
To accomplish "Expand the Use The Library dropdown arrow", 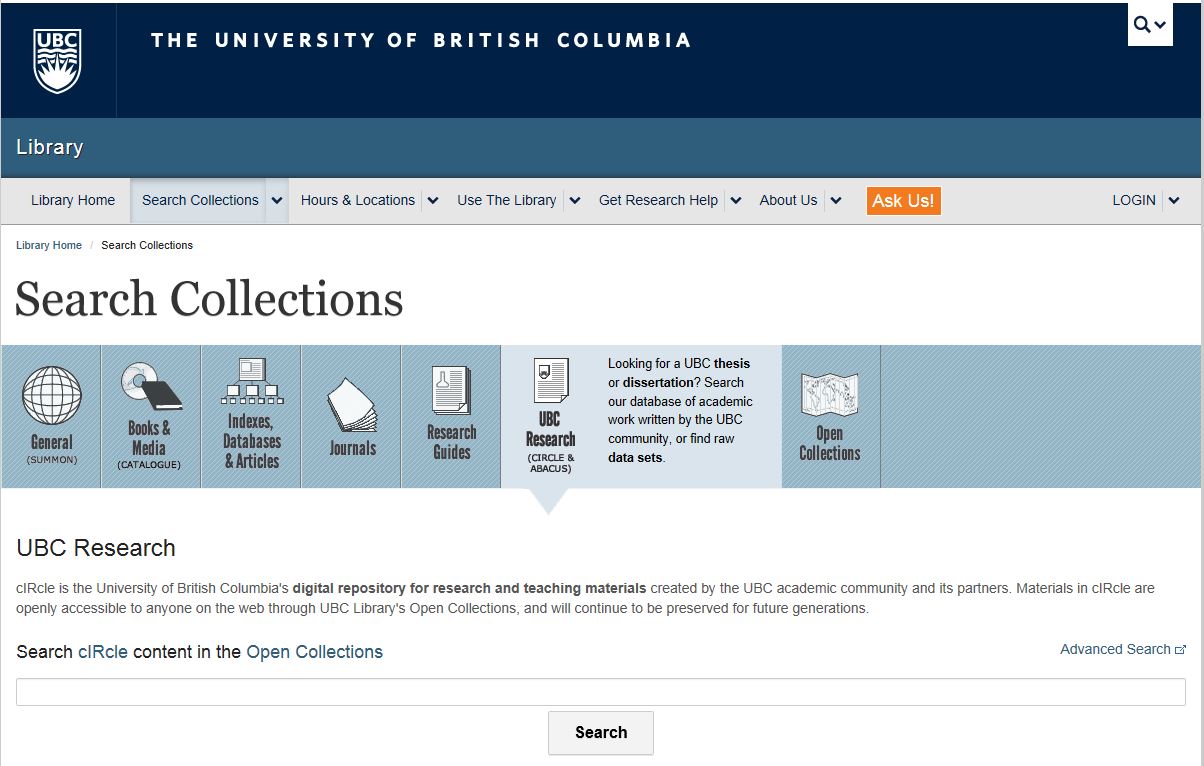I will tap(575, 200).
